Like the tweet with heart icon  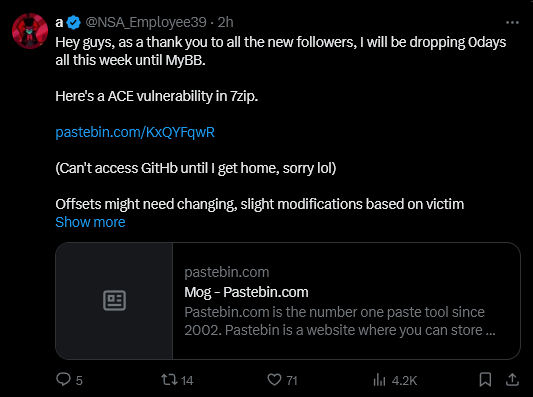coord(274,379)
